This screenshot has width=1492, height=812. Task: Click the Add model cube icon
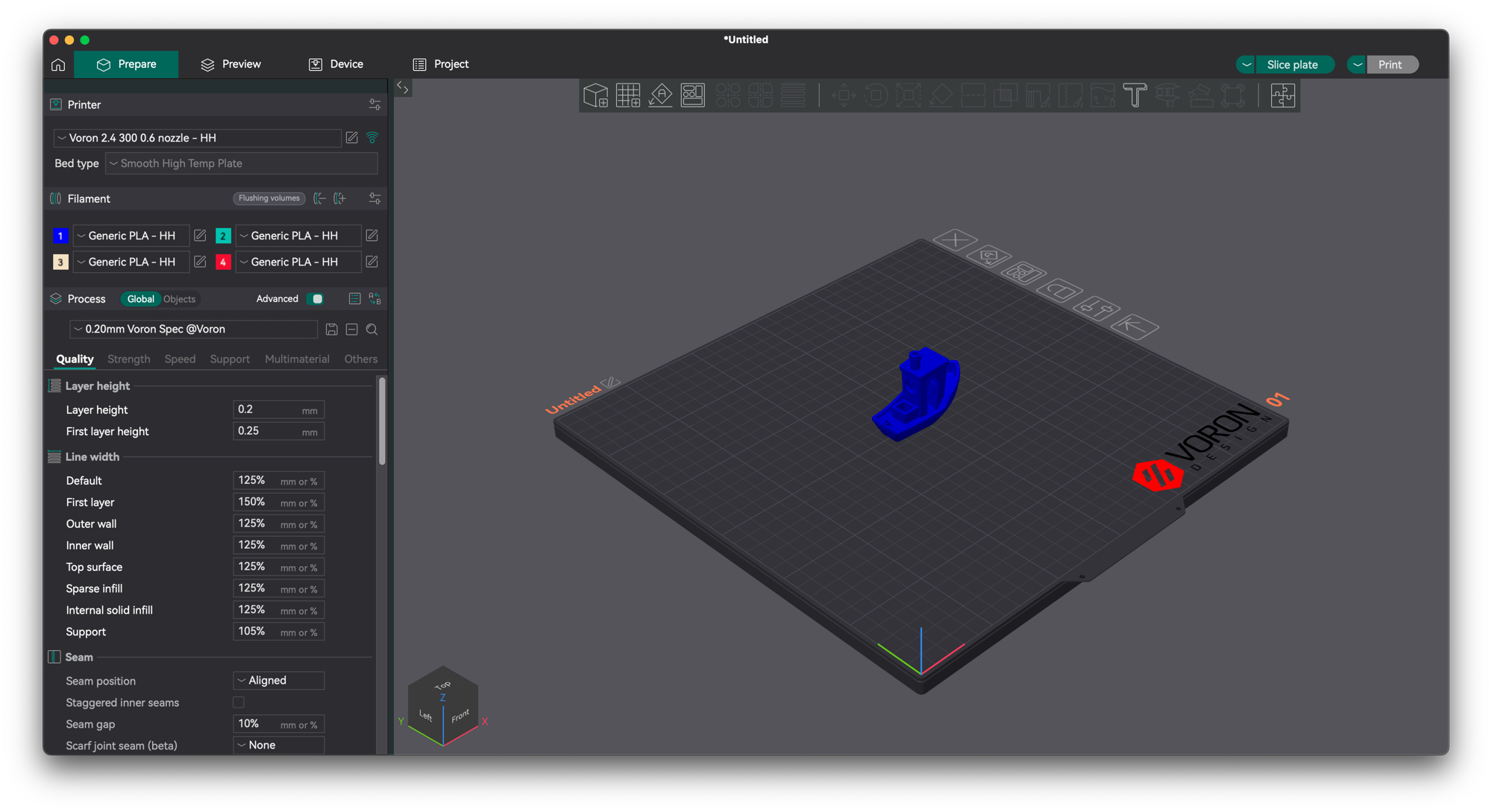(x=595, y=95)
